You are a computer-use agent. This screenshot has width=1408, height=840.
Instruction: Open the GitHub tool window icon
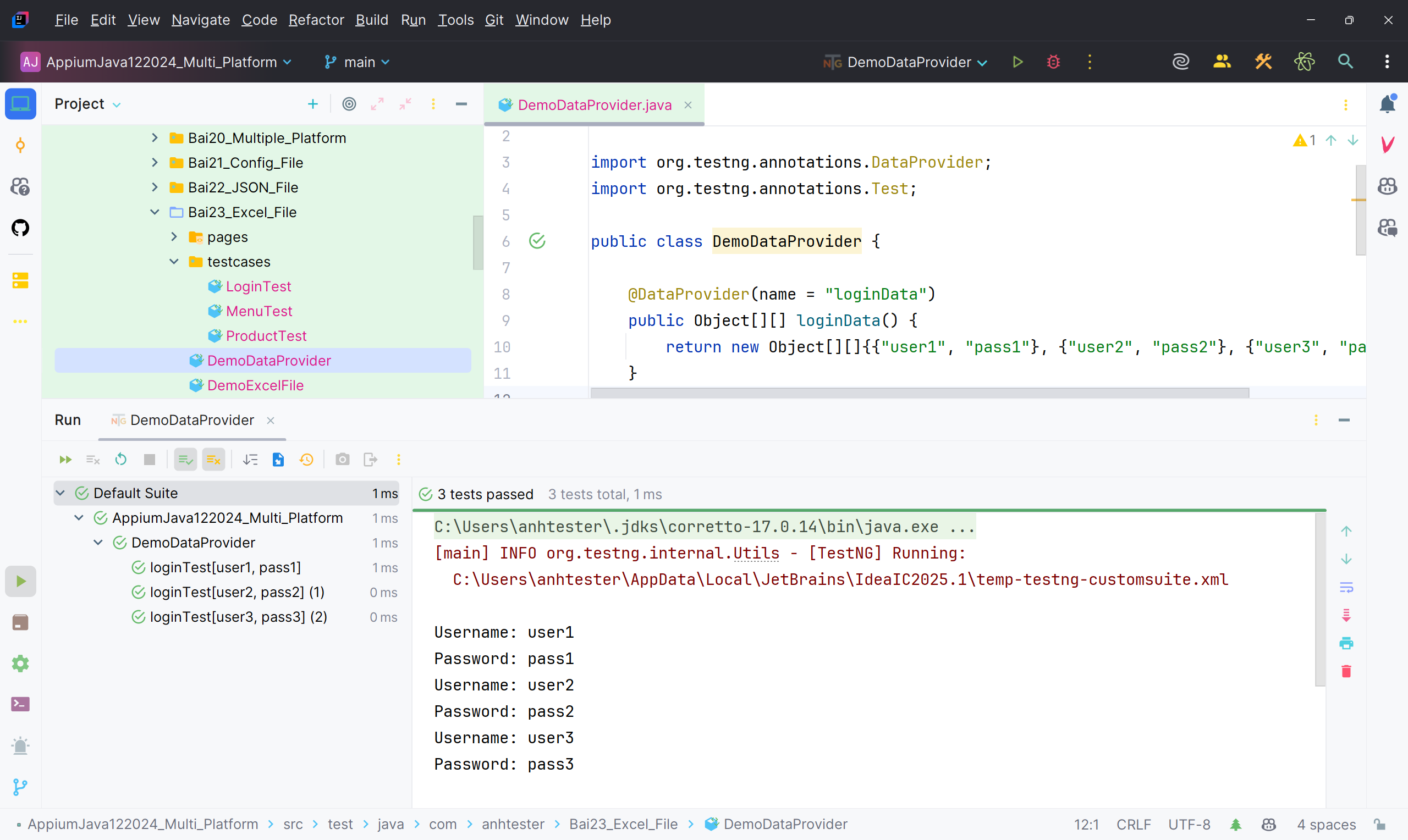[x=20, y=228]
